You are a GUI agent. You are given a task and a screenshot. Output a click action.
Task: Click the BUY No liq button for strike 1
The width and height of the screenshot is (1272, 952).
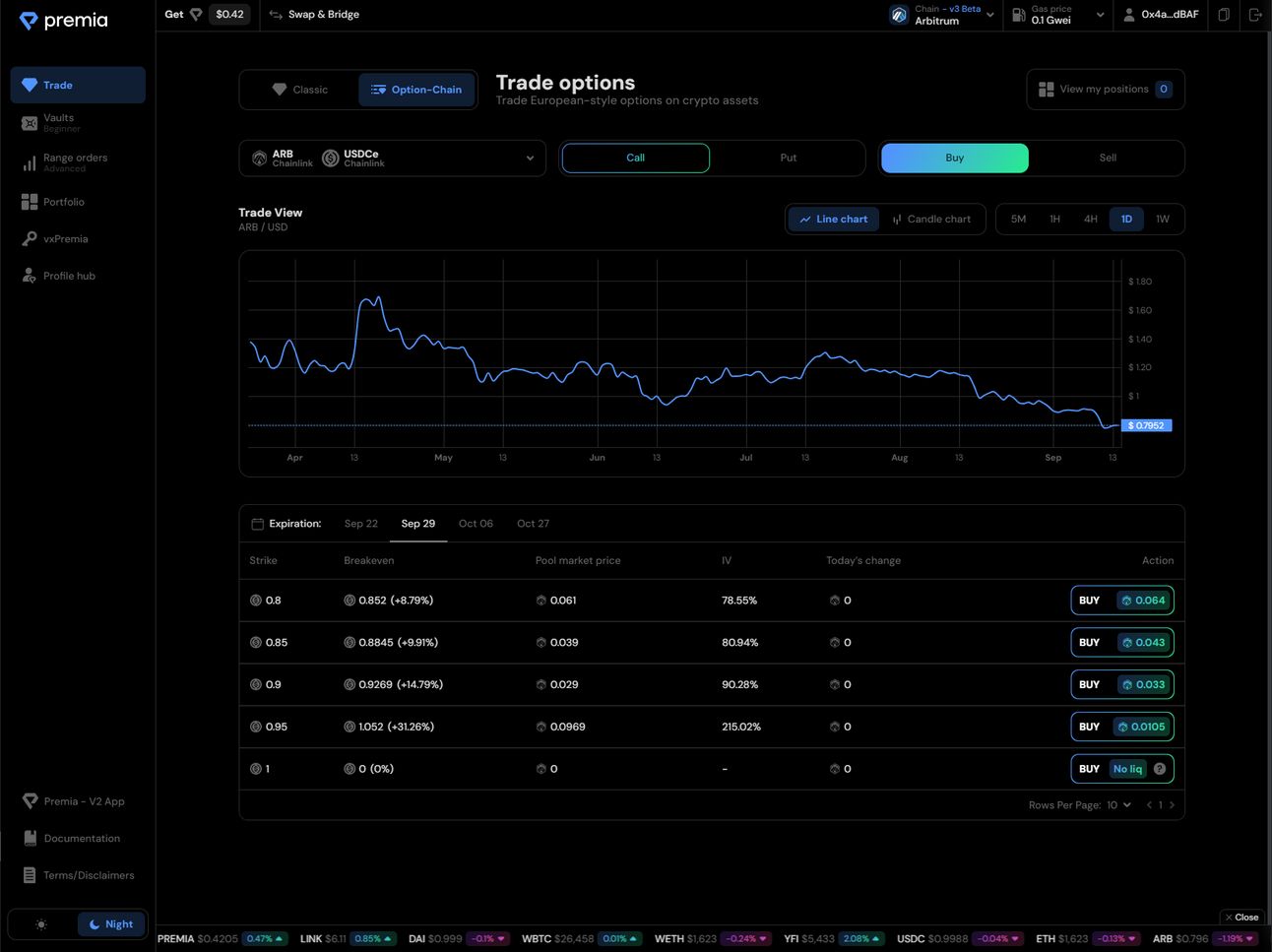tap(1122, 769)
